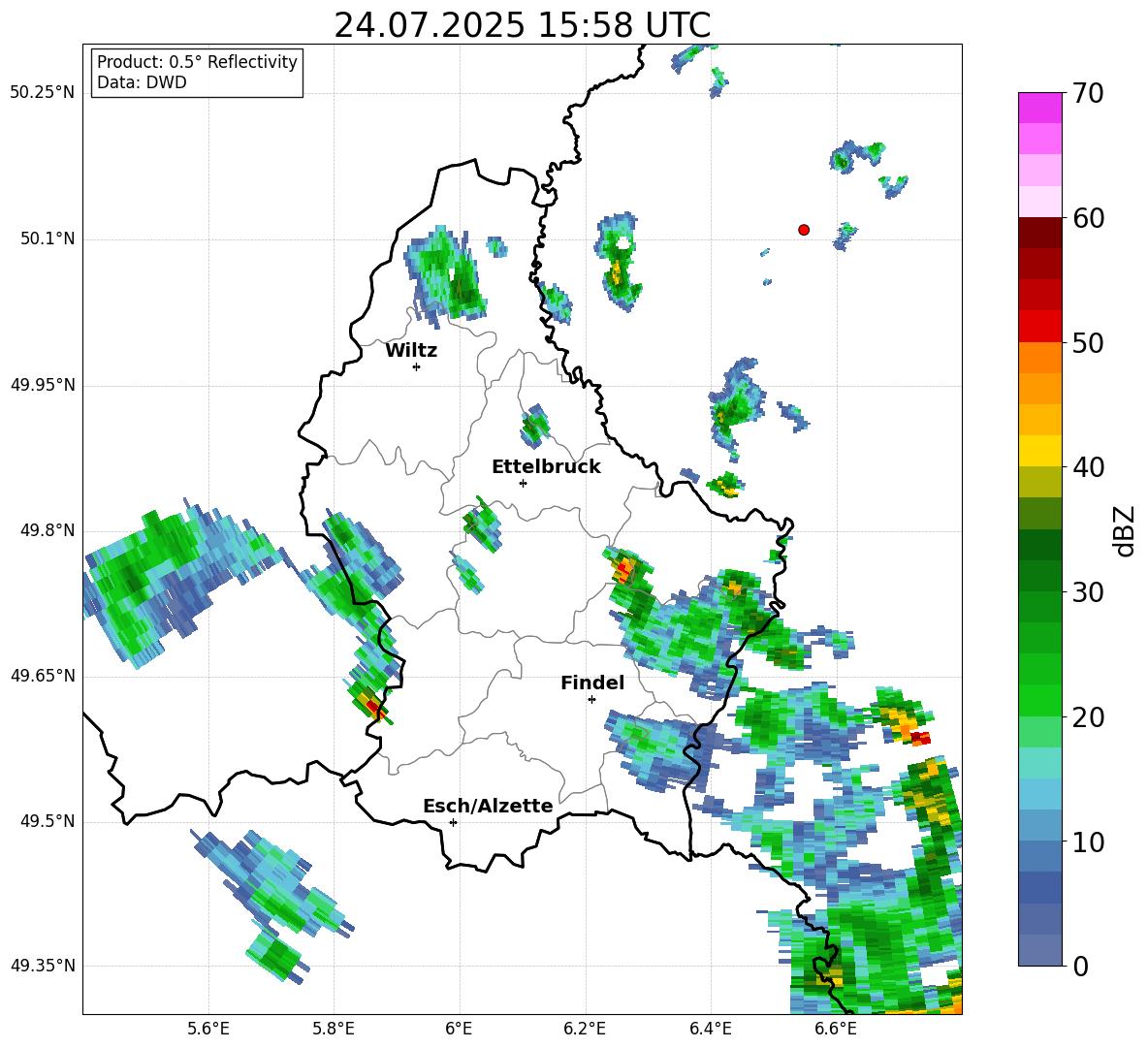Pick the light blue colorbar segment above 10

click(x=1039, y=825)
